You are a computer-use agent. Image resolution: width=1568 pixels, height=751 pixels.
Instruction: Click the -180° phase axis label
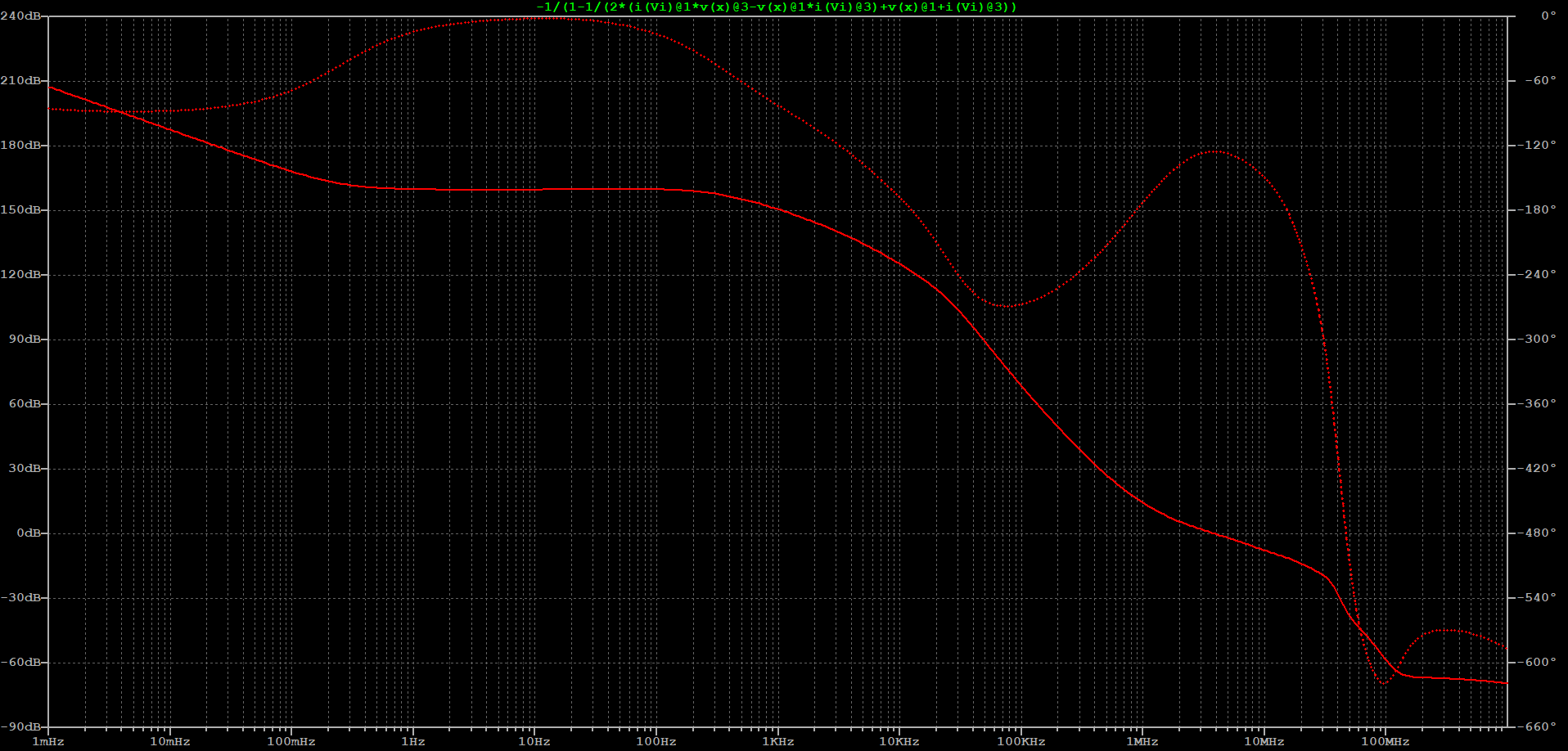[x=1537, y=209]
